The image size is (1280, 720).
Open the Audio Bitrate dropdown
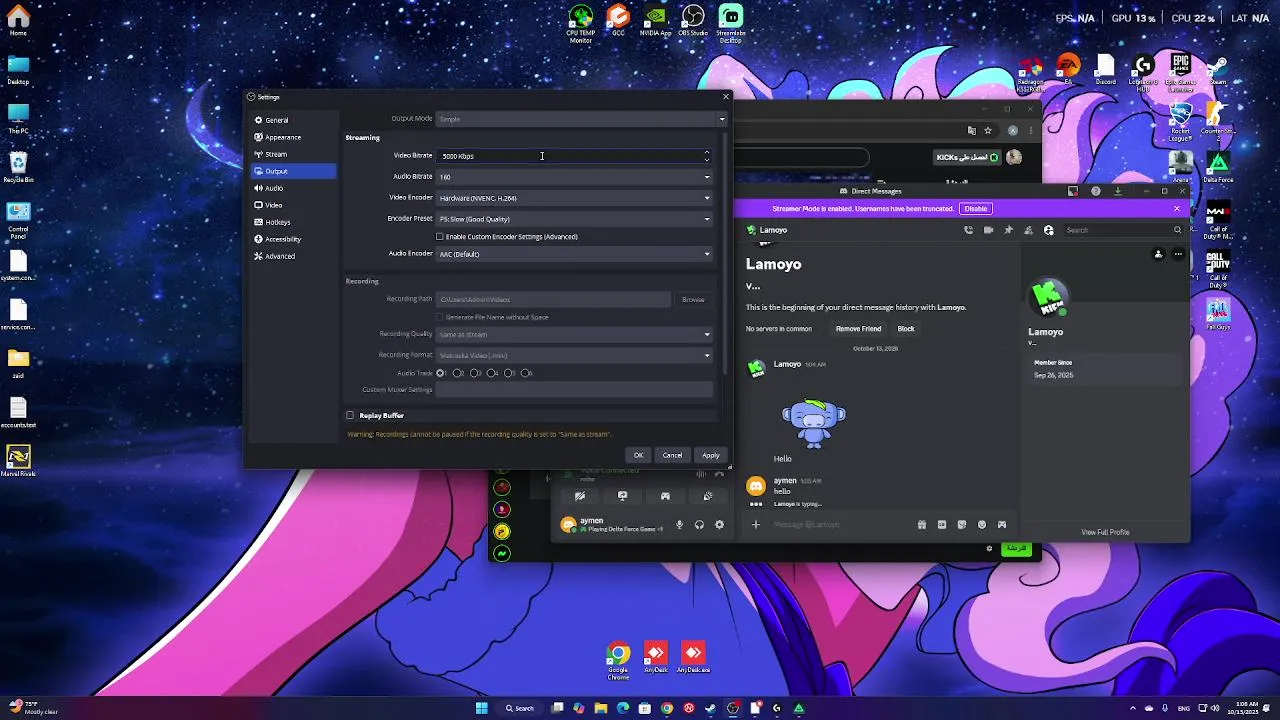[x=574, y=177]
